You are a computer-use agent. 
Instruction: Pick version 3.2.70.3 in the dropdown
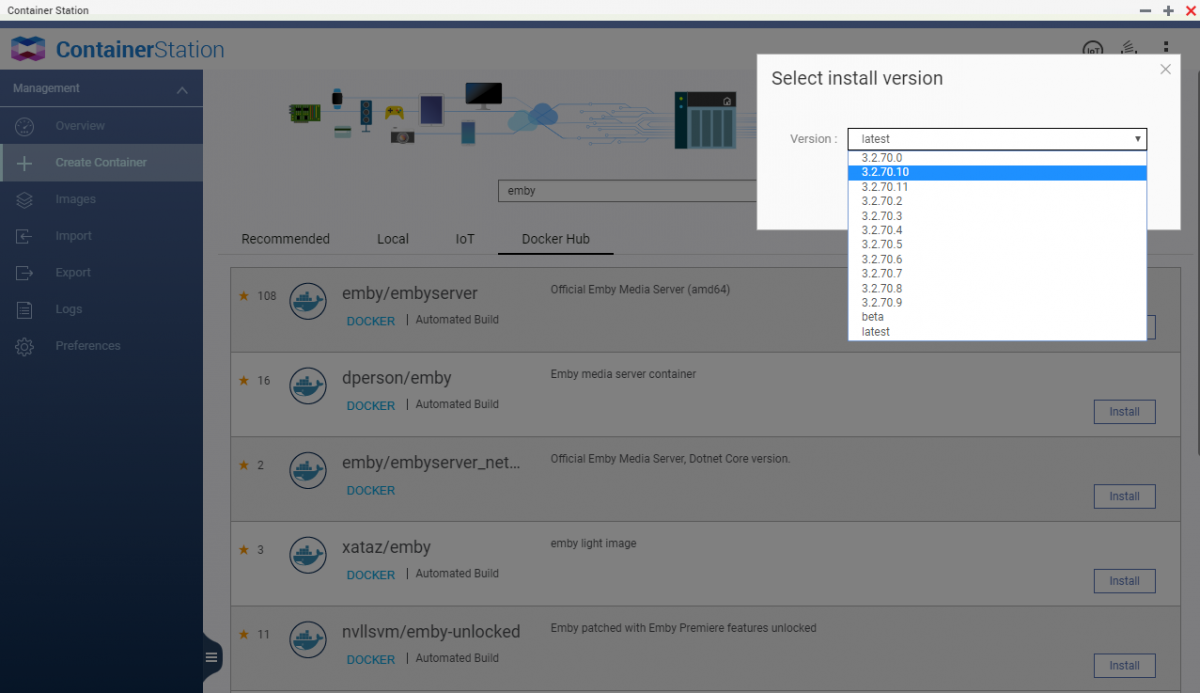[997, 216]
